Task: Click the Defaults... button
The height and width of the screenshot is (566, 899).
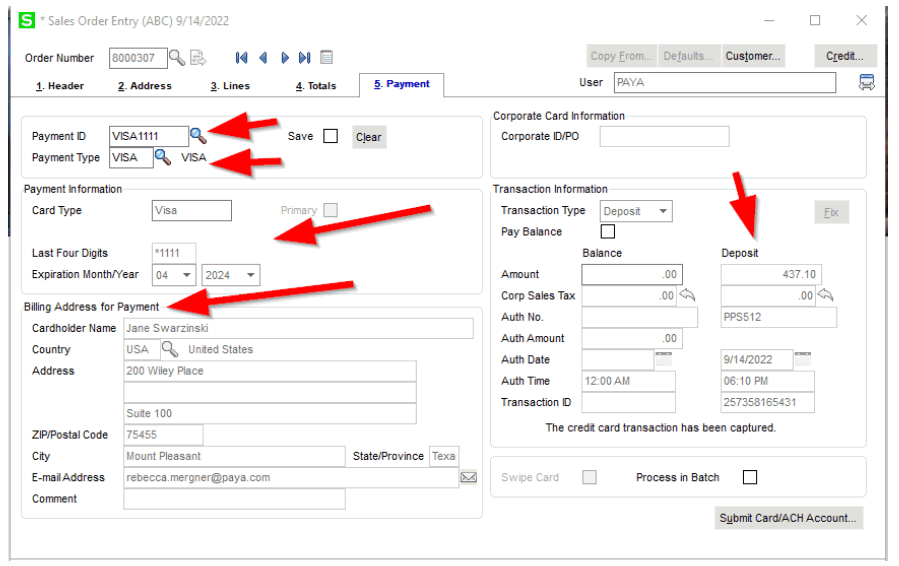Action: point(689,56)
